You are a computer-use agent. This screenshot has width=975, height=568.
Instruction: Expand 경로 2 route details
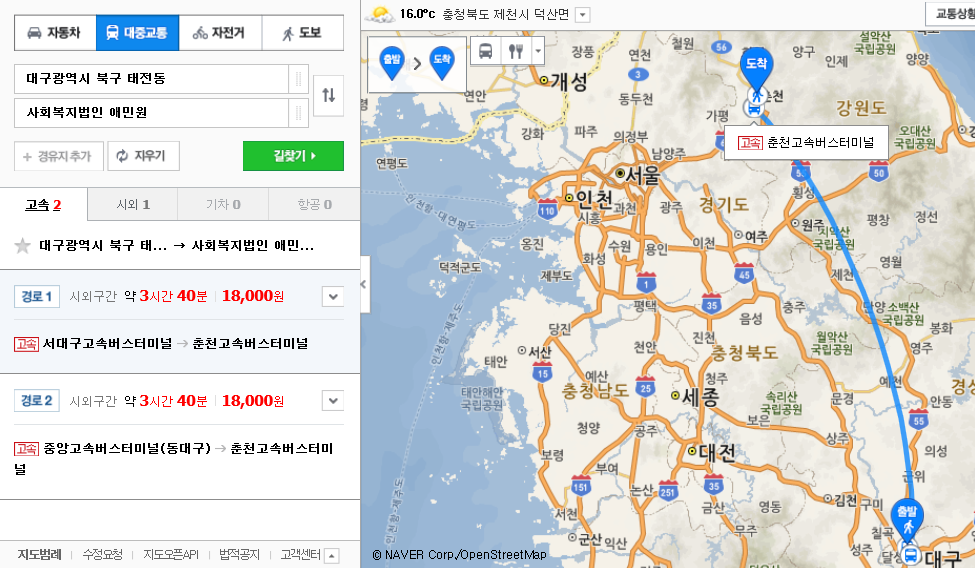333,401
